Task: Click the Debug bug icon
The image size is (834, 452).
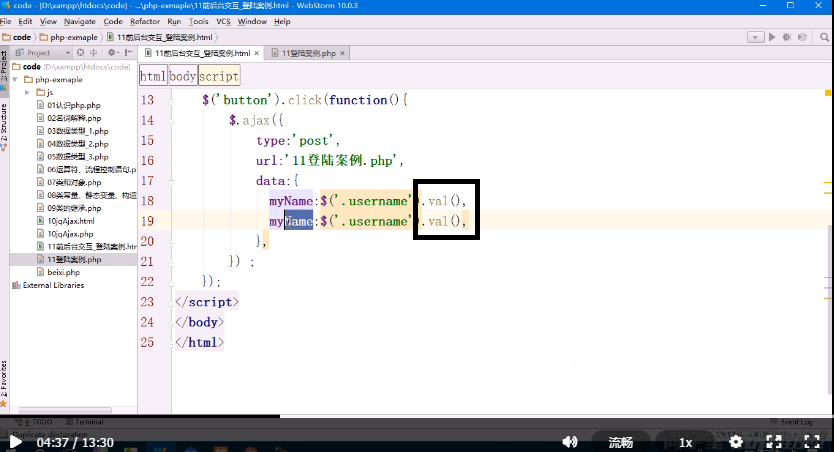Action: click(787, 37)
